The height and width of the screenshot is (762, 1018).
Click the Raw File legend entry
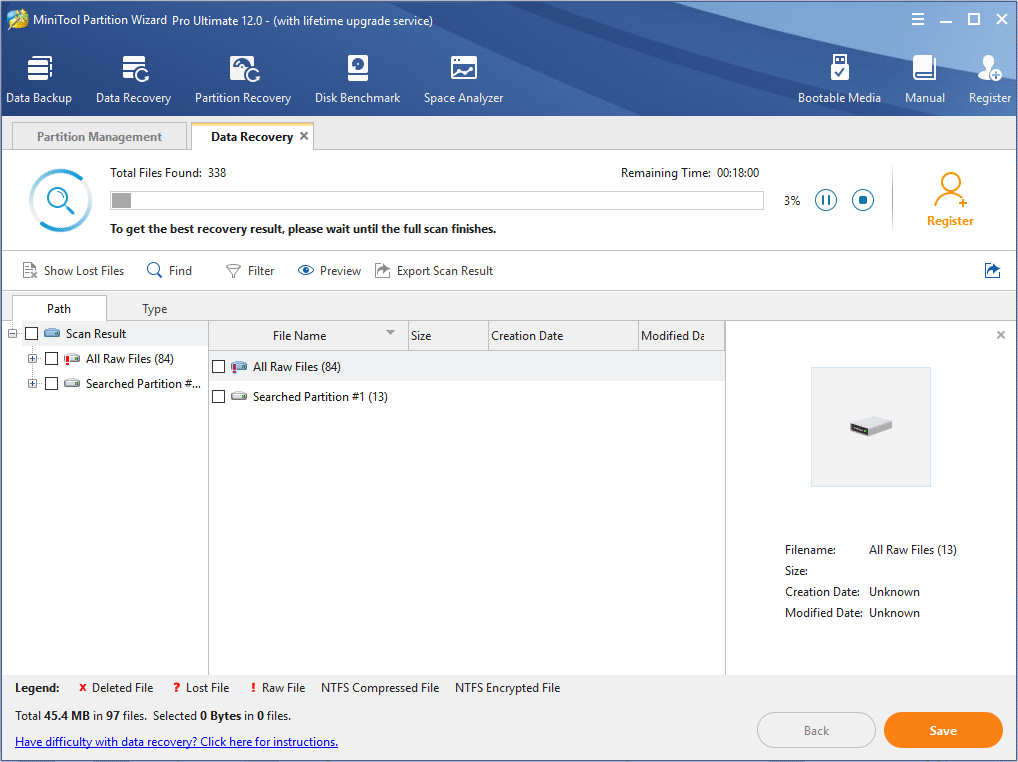277,688
